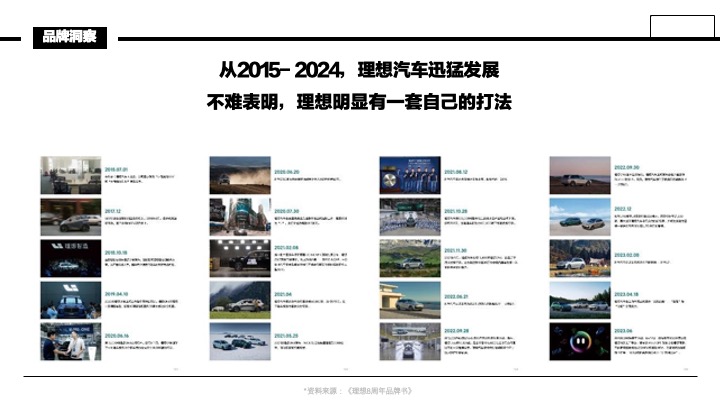This screenshot has width=720, height=405.
Task: Open the SUV in green alpine valley photo
Action: click(x=410, y=259)
